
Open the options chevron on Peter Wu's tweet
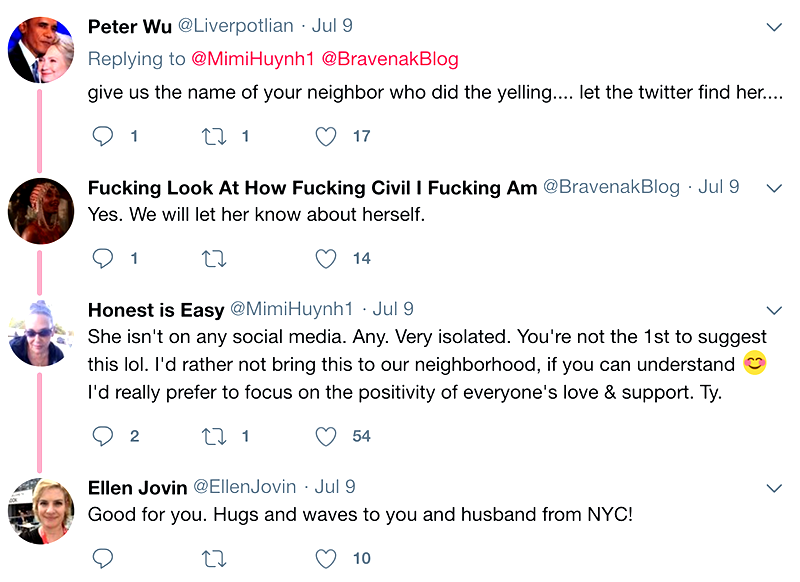point(773,27)
